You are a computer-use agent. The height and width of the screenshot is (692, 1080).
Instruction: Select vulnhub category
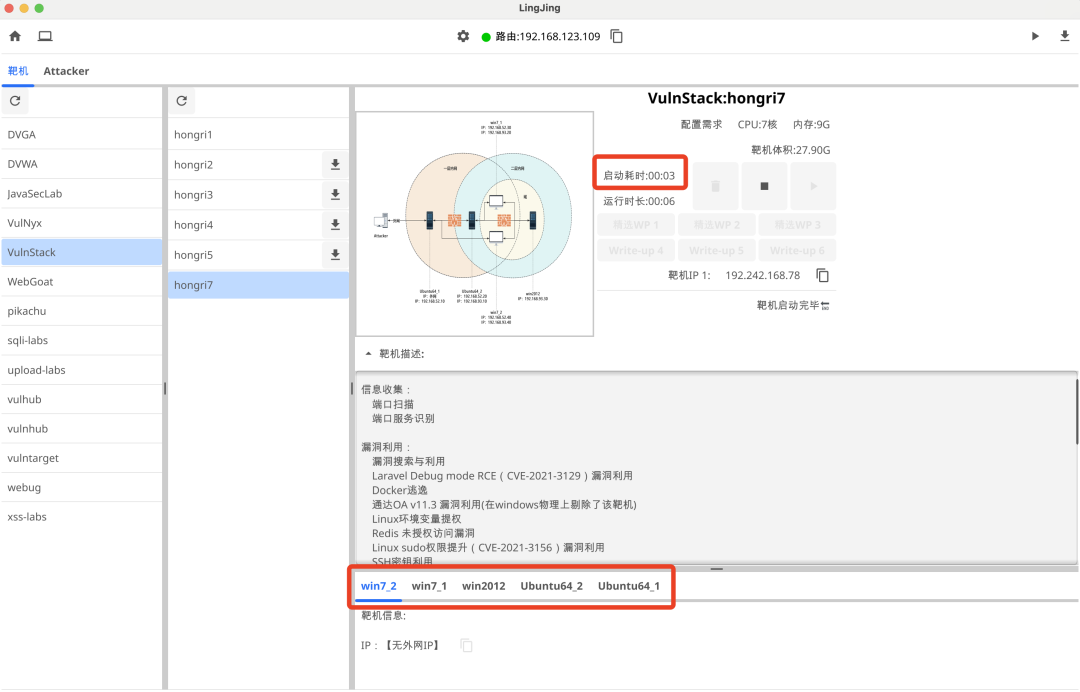[81, 429]
